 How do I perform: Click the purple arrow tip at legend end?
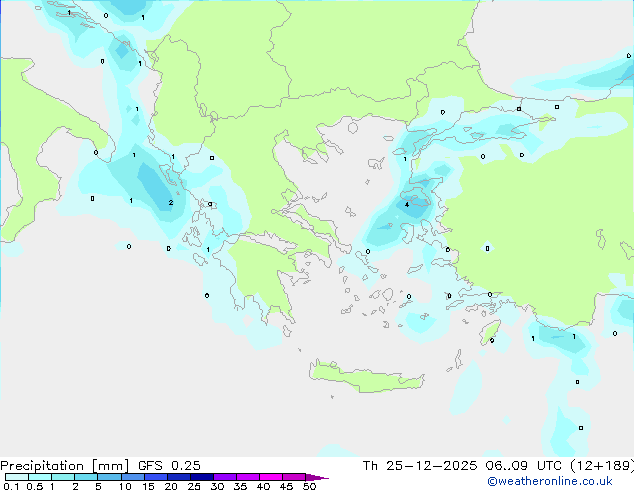(317, 477)
